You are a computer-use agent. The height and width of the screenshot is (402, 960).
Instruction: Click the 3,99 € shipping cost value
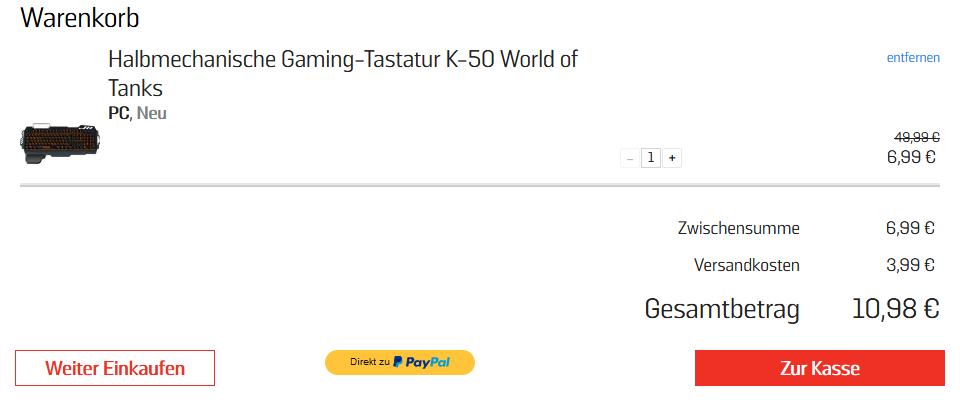click(910, 266)
